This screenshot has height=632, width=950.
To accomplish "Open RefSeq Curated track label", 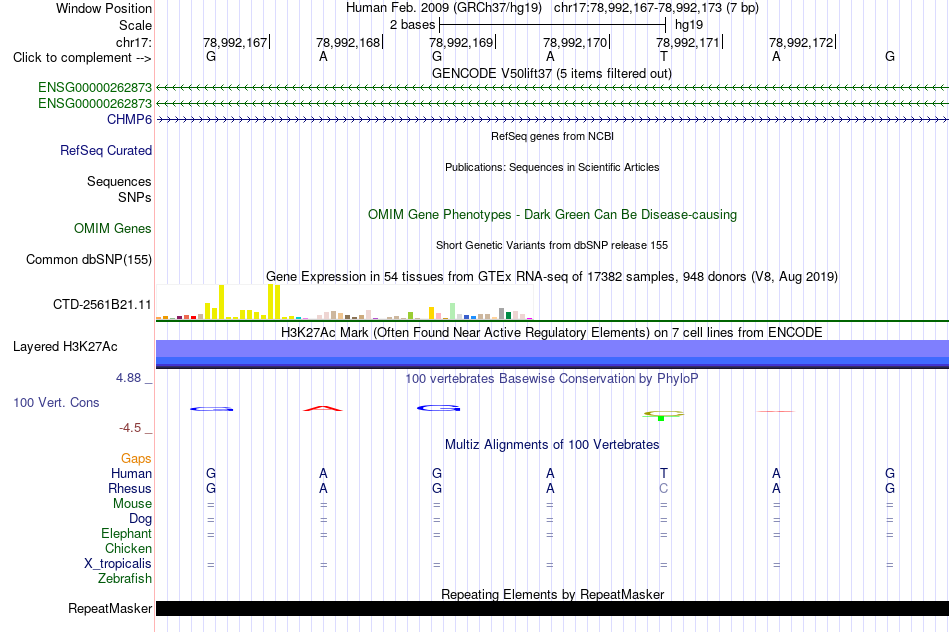I will click(106, 150).
